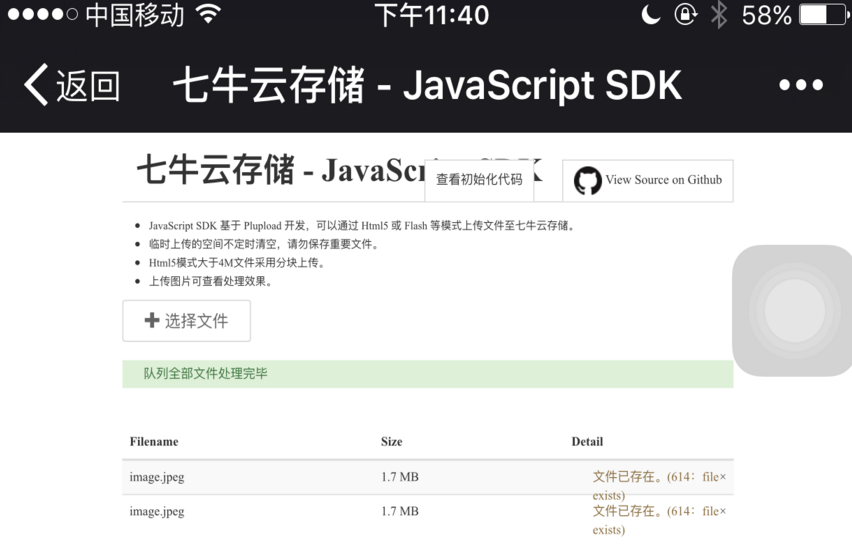852x550 pixels.
Task: Click the plus icon in 选择文件
Action: click(152, 320)
